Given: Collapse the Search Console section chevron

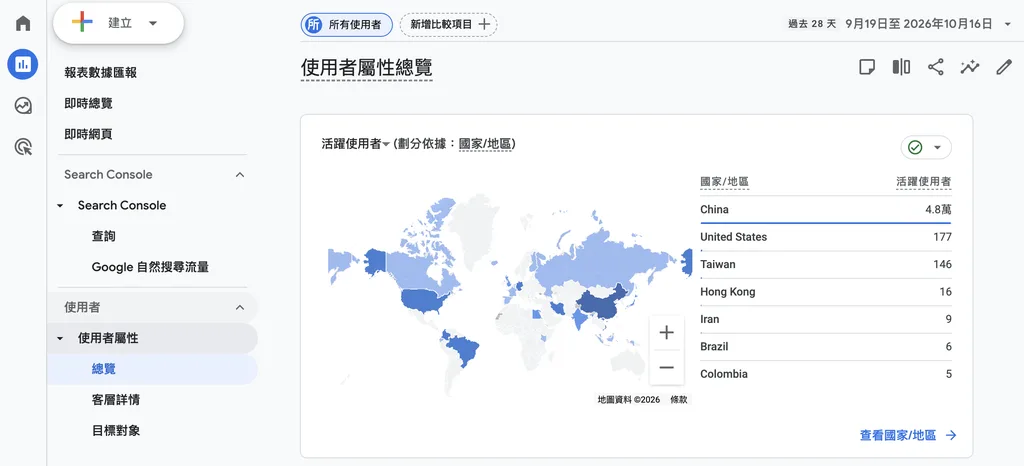Looking at the screenshot, I should (x=240, y=175).
